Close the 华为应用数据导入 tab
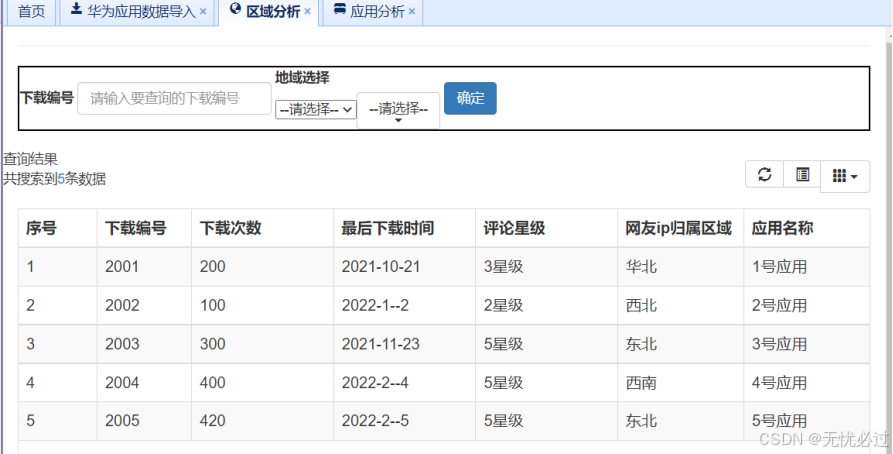Screen dimensions: 893x454 click(x=203, y=12)
